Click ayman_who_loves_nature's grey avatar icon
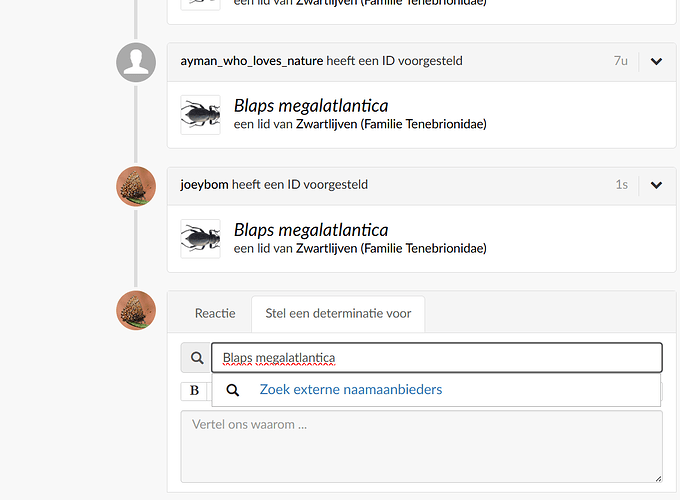The image size is (680, 500). click(136, 63)
